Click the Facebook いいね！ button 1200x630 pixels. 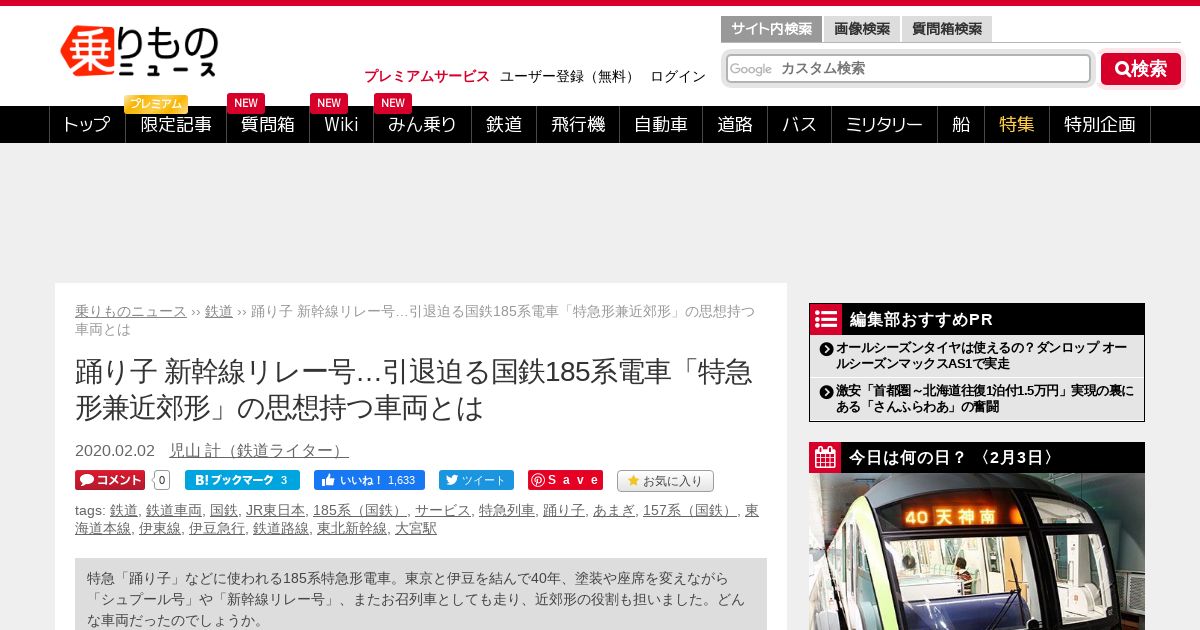click(x=369, y=480)
